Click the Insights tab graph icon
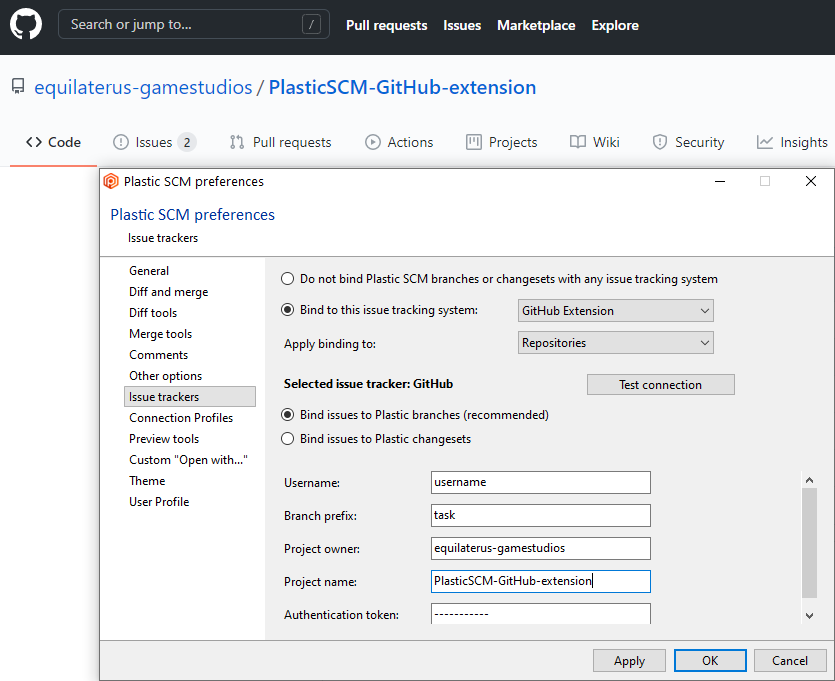Screen dimensions: 835x681 click(x=765, y=142)
